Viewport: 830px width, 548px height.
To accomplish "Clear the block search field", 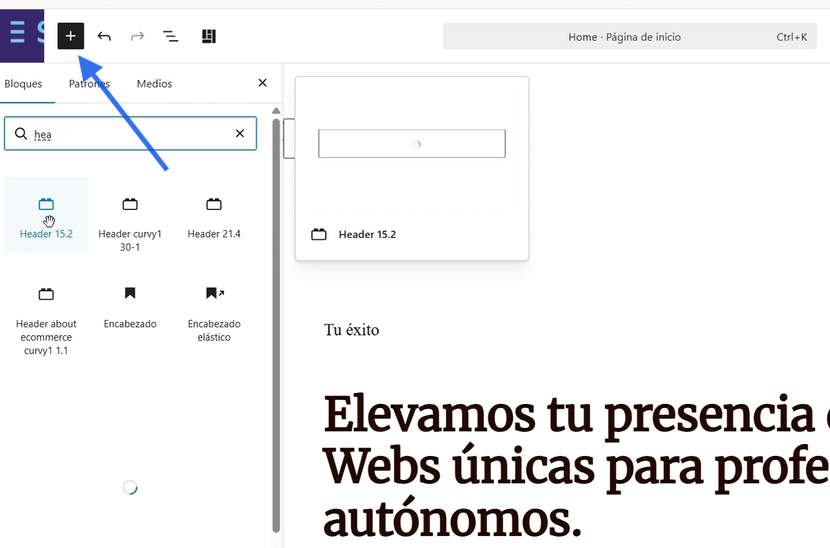I will pyautogui.click(x=240, y=133).
